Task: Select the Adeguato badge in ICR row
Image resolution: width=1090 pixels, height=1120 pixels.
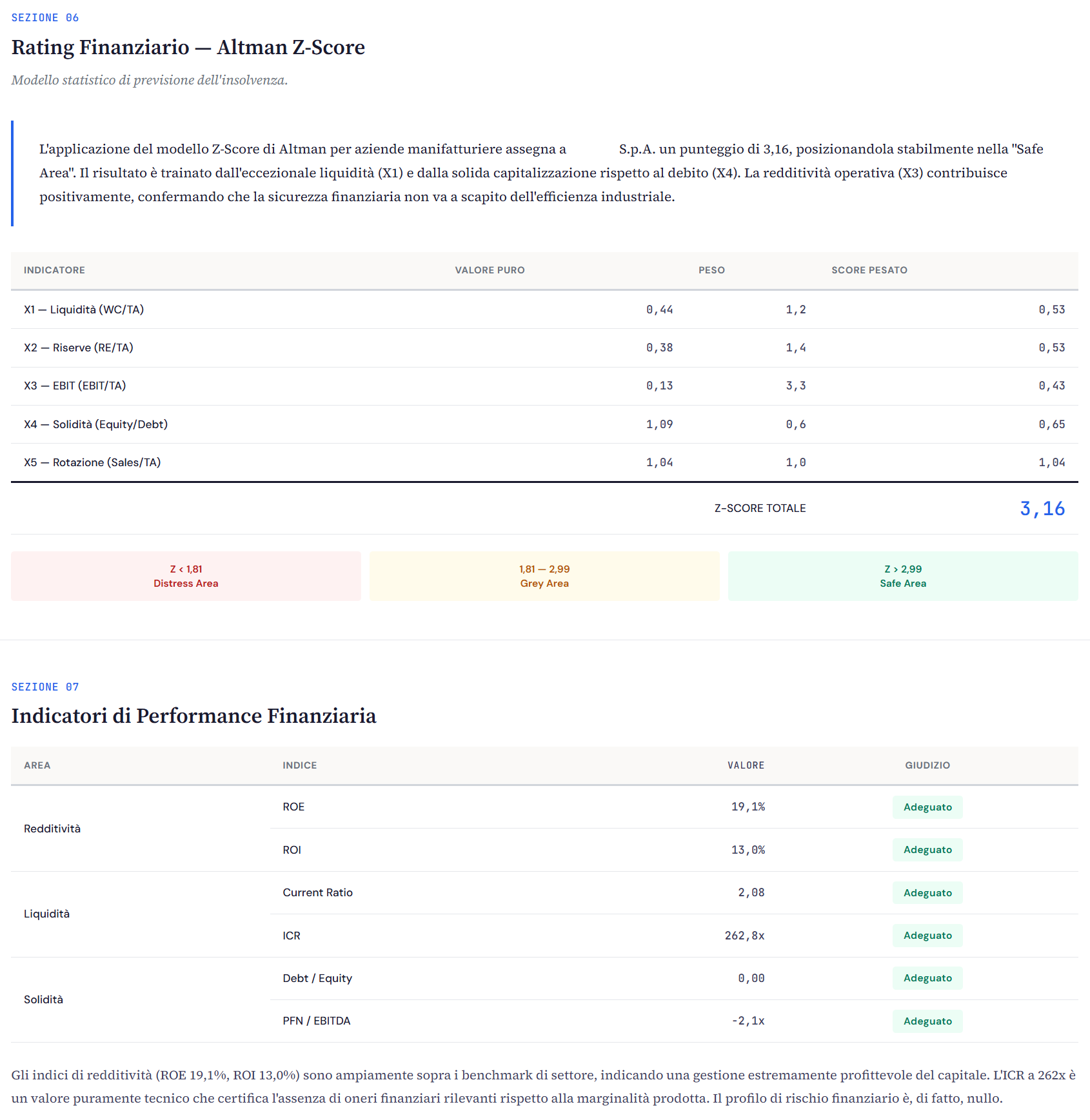Action: click(x=927, y=936)
